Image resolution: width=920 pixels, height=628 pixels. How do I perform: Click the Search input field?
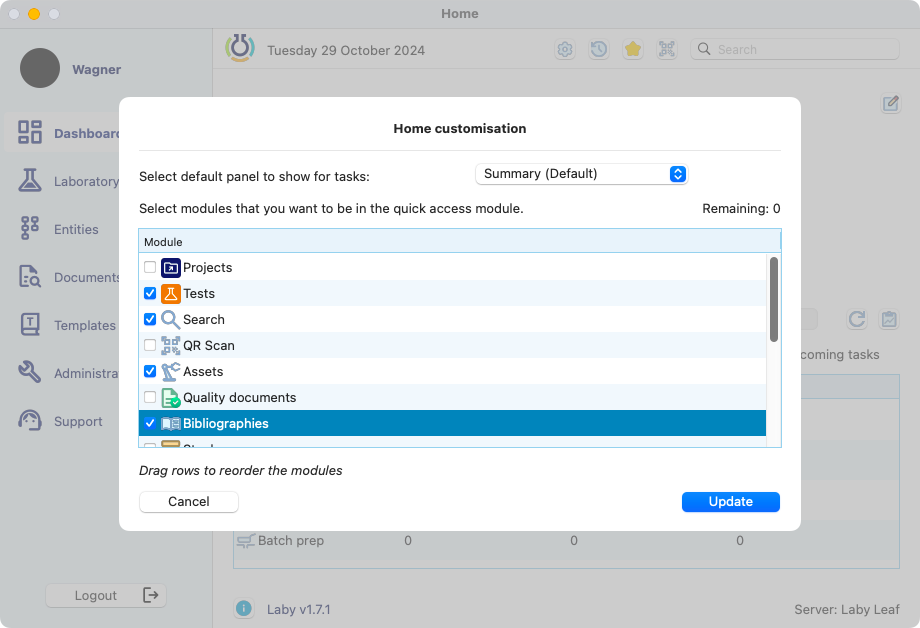(795, 49)
